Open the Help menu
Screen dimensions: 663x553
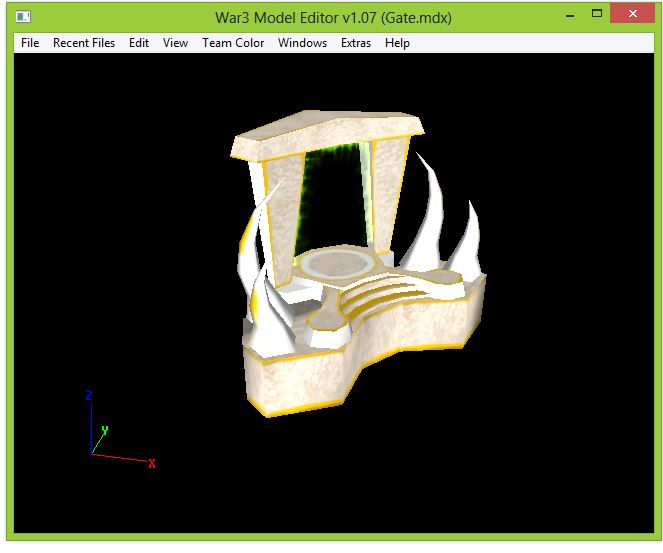click(x=397, y=43)
